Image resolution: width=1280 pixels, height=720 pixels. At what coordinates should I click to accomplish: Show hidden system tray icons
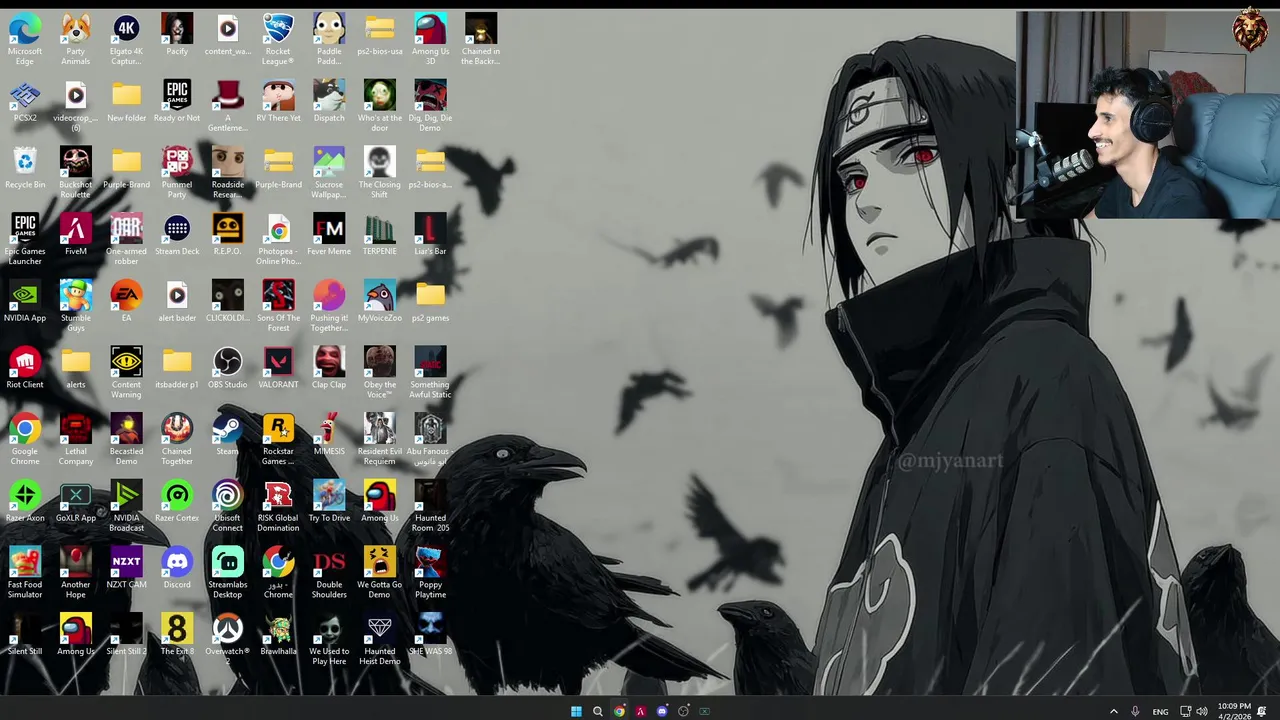pyautogui.click(x=1113, y=711)
